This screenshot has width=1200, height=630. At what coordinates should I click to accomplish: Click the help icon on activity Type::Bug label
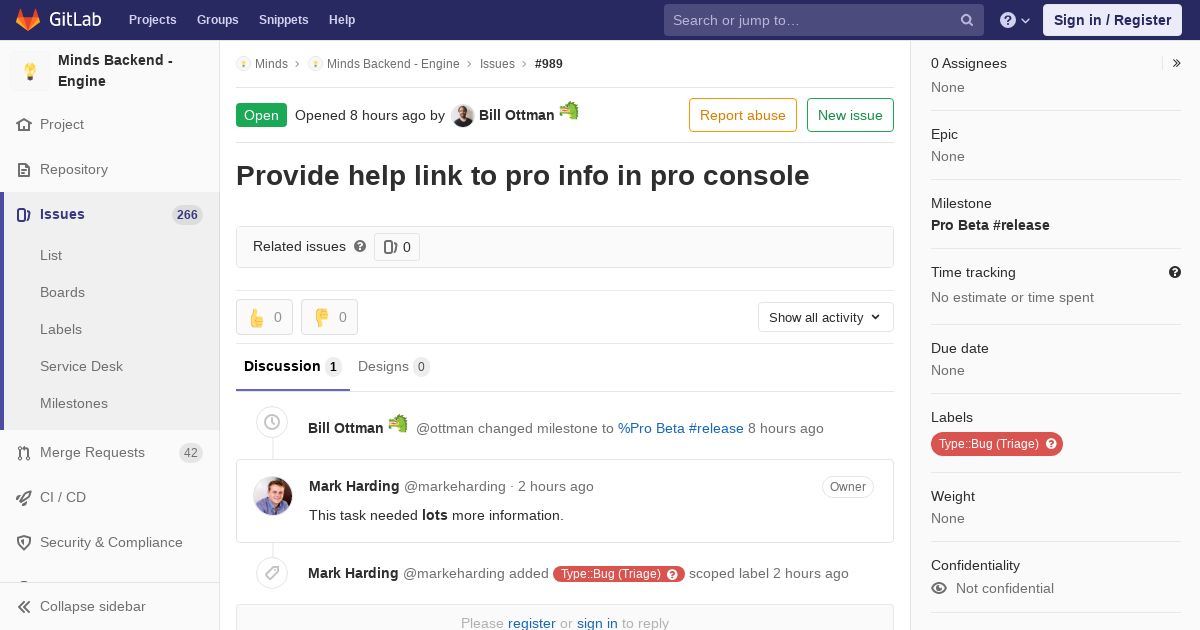coord(673,574)
